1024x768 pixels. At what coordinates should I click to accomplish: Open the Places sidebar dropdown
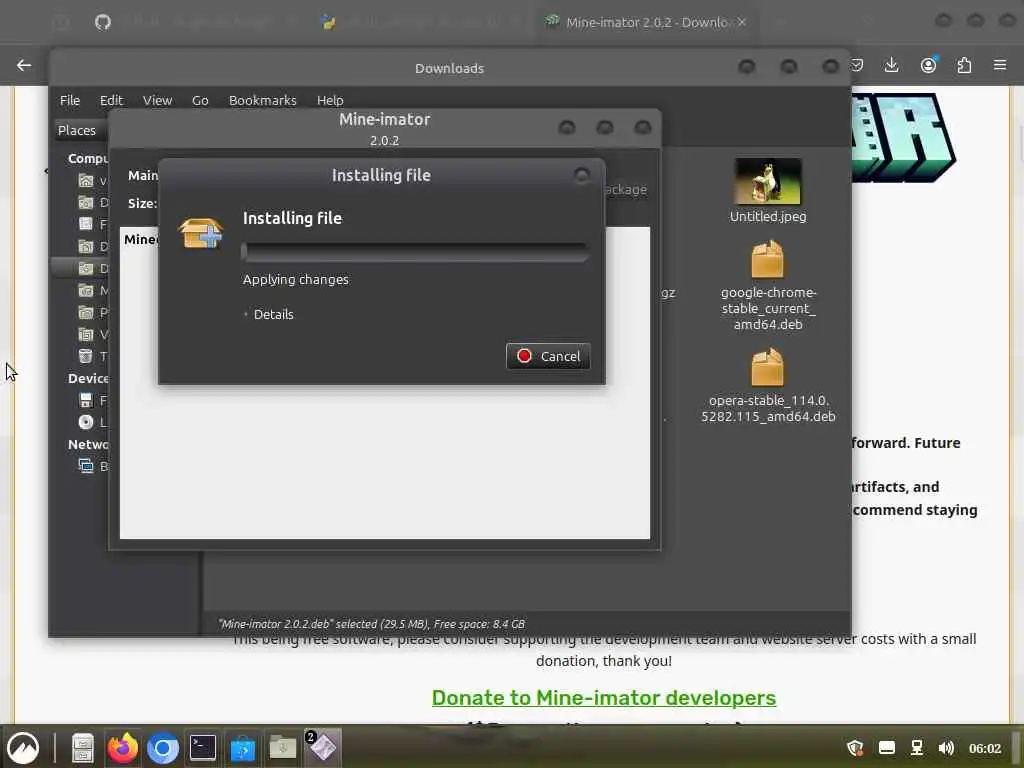78,130
